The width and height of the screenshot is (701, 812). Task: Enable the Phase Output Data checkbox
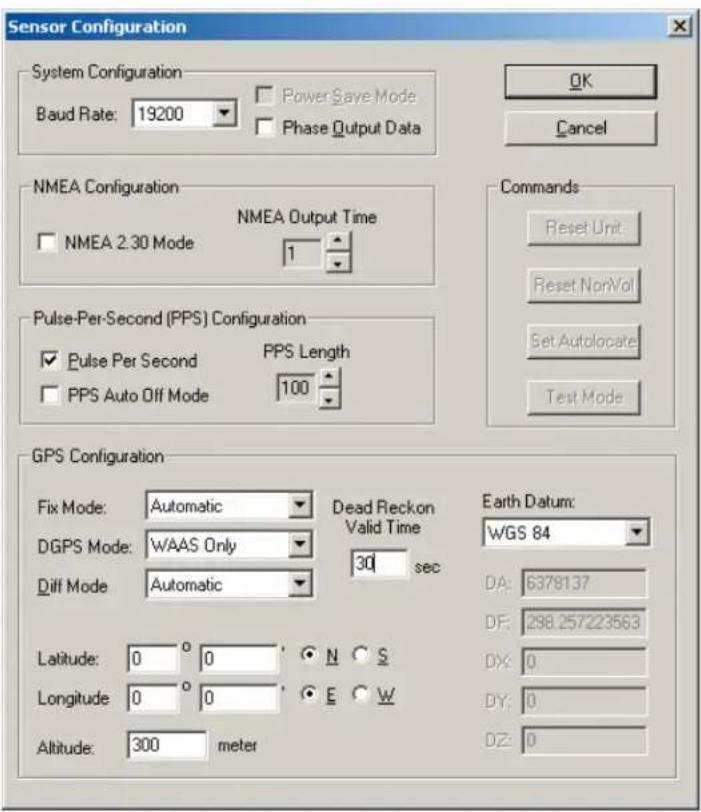click(x=265, y=127)
